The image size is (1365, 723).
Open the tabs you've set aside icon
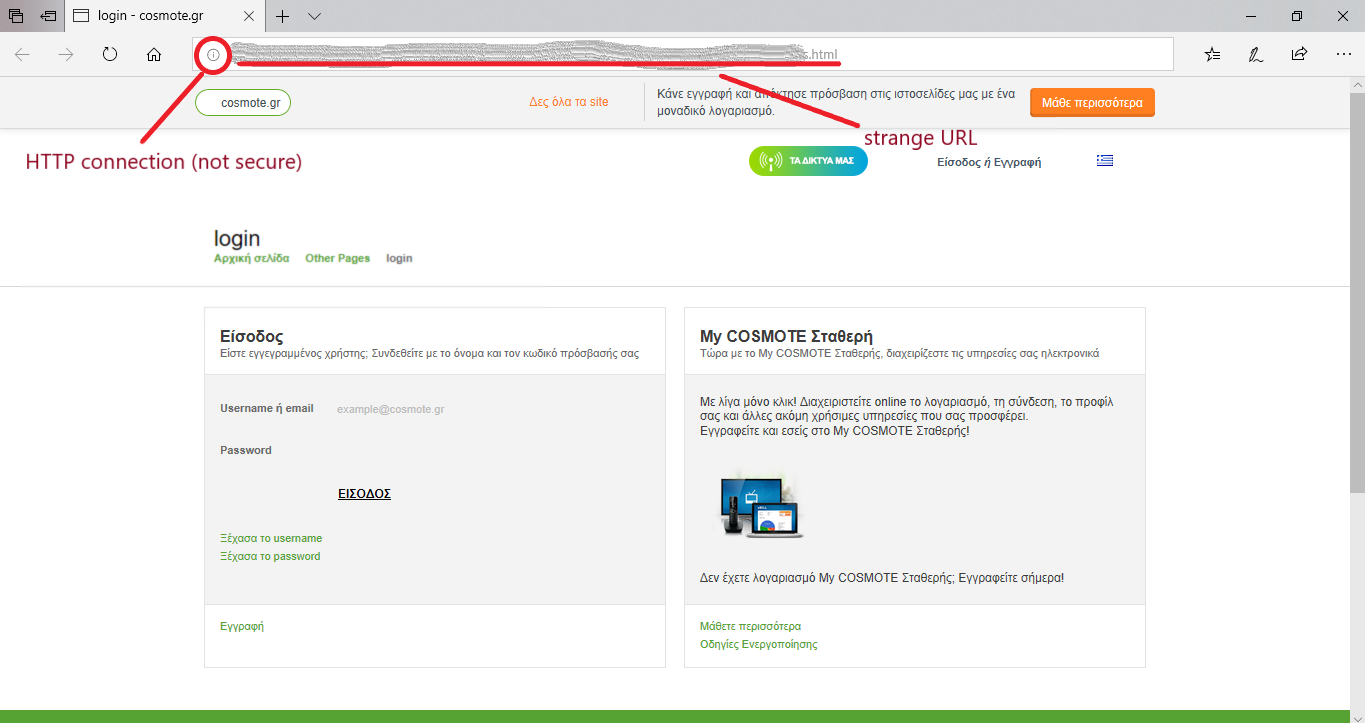[16, 16]
